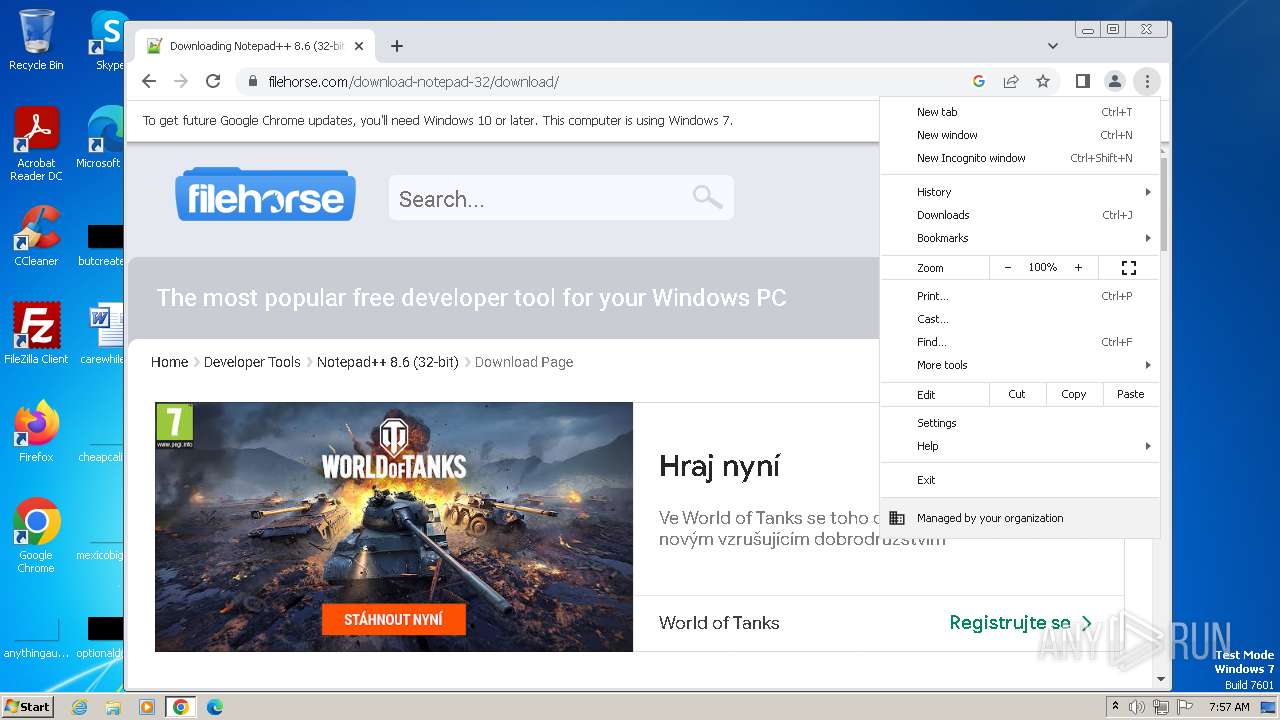
Task: Reload the current page
Action: tap(213, 81)
